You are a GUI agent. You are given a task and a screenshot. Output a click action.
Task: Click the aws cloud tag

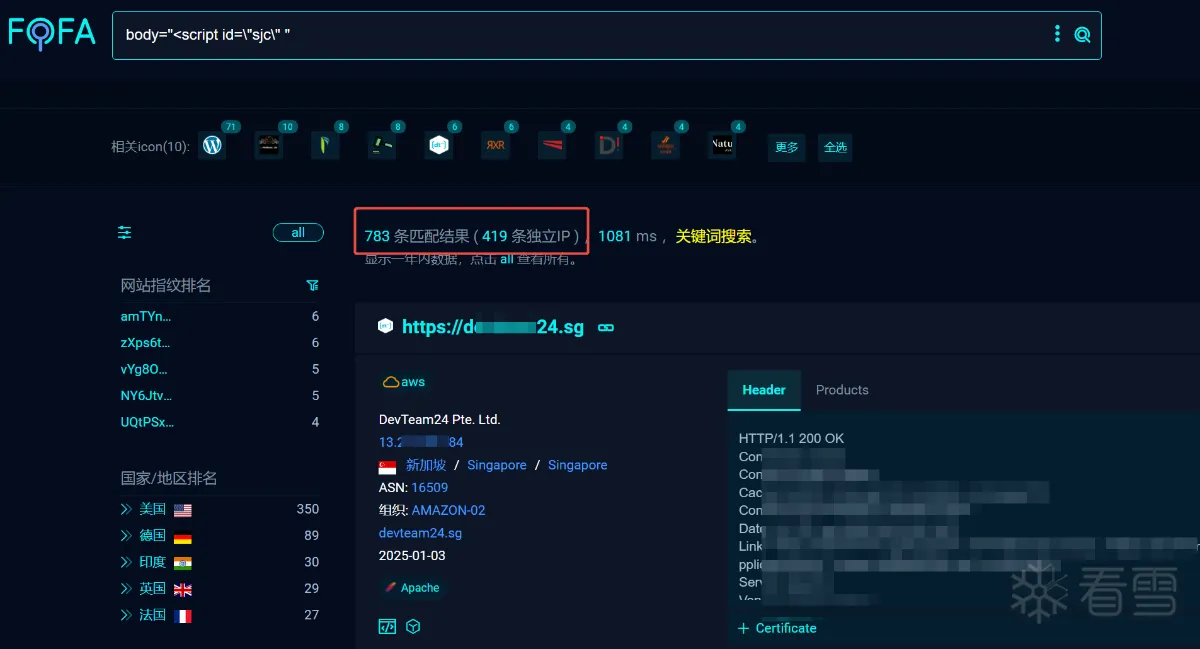[404, 382]
